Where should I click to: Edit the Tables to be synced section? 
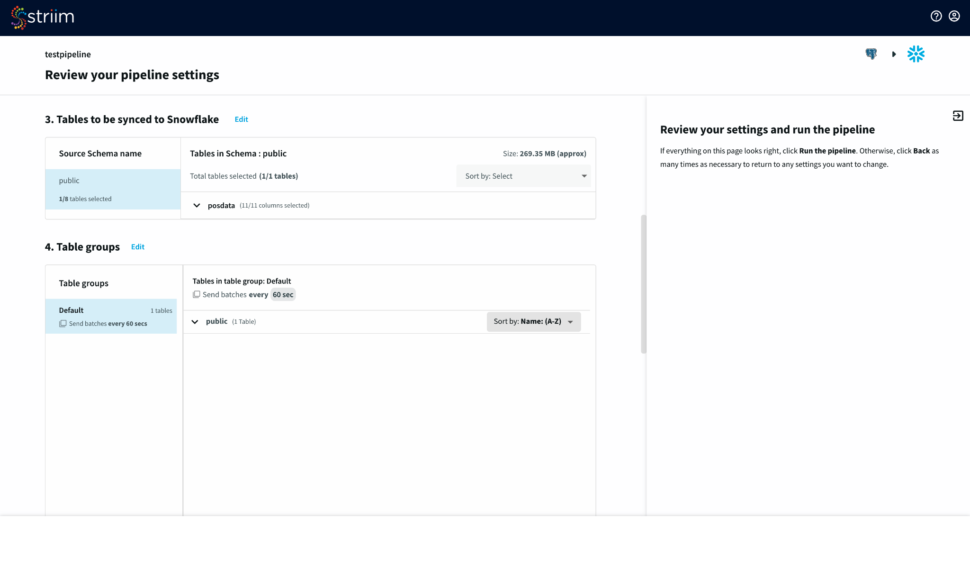click(241, 119)
